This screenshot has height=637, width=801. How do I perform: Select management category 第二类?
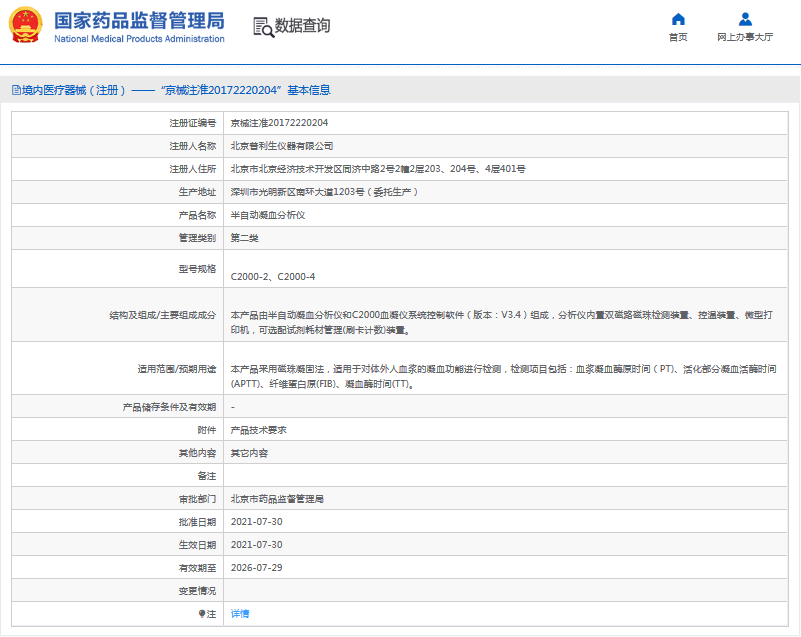[x=244, y=238]
